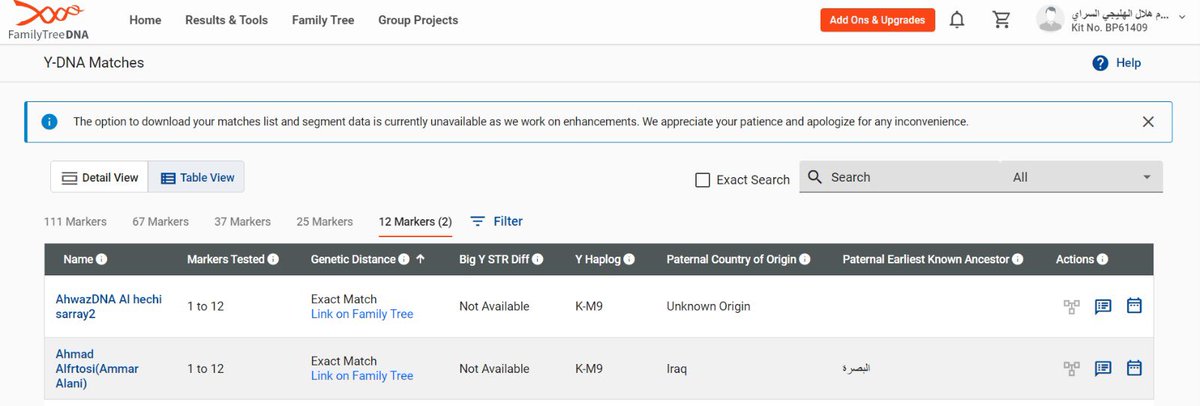The width and height of the screenshot is (1200, 406).
Task: Sort by Genetic Distance arrow
Action: (421, 260)
